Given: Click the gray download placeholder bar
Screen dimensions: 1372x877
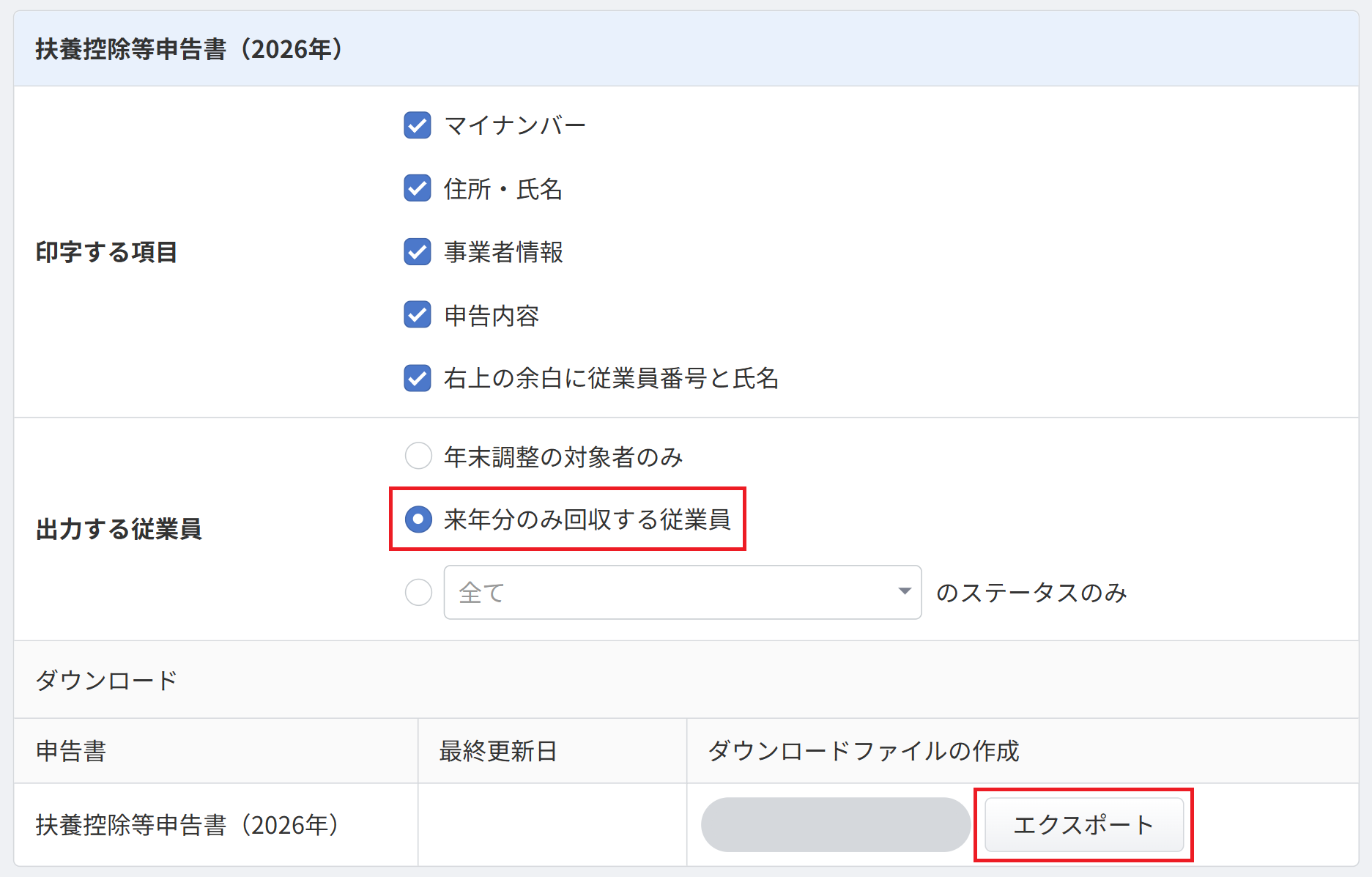Looking at the screenshot, I should point(835,825).
